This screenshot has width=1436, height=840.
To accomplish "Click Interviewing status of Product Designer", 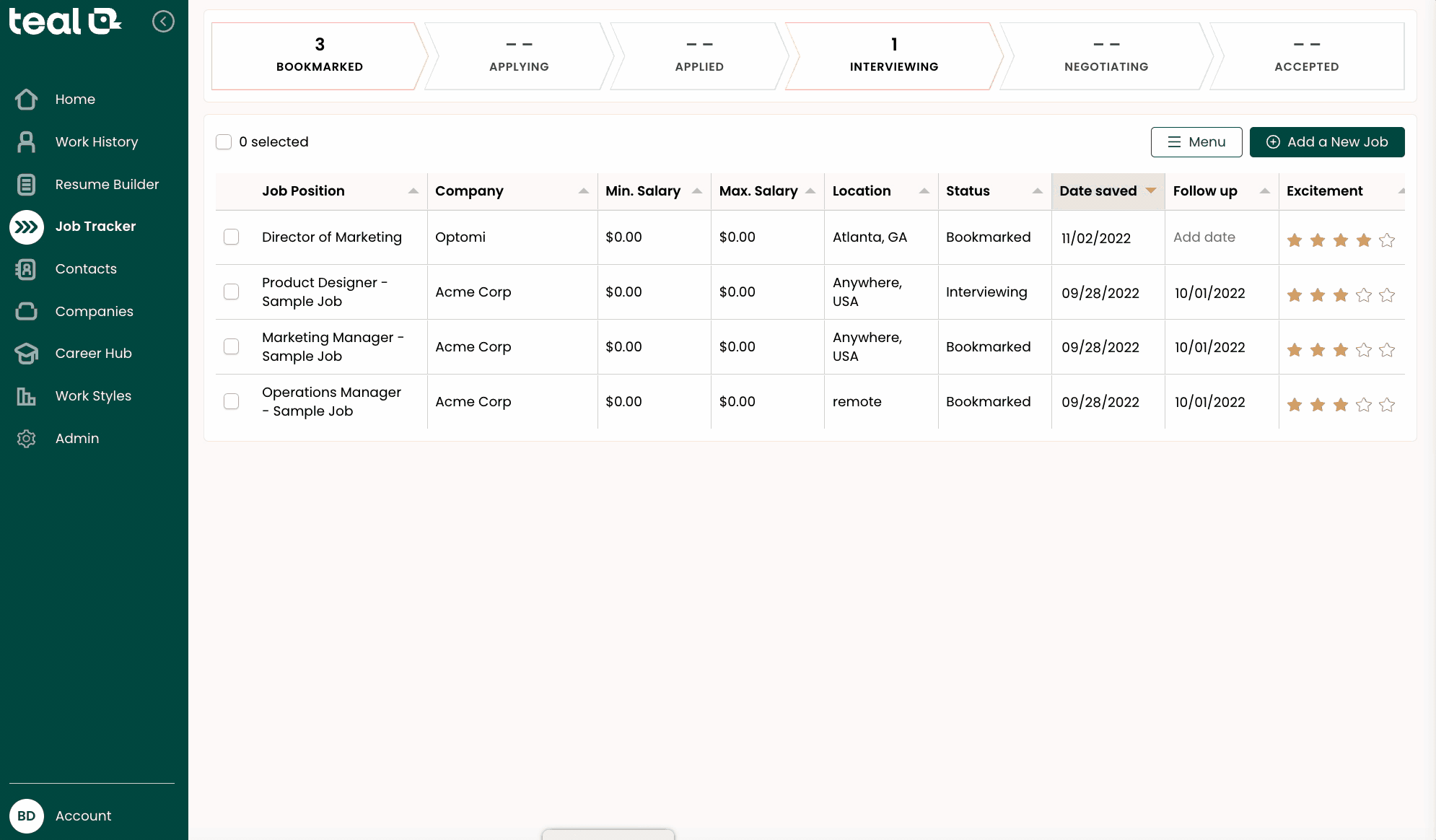I will click(x=986, y=292).
